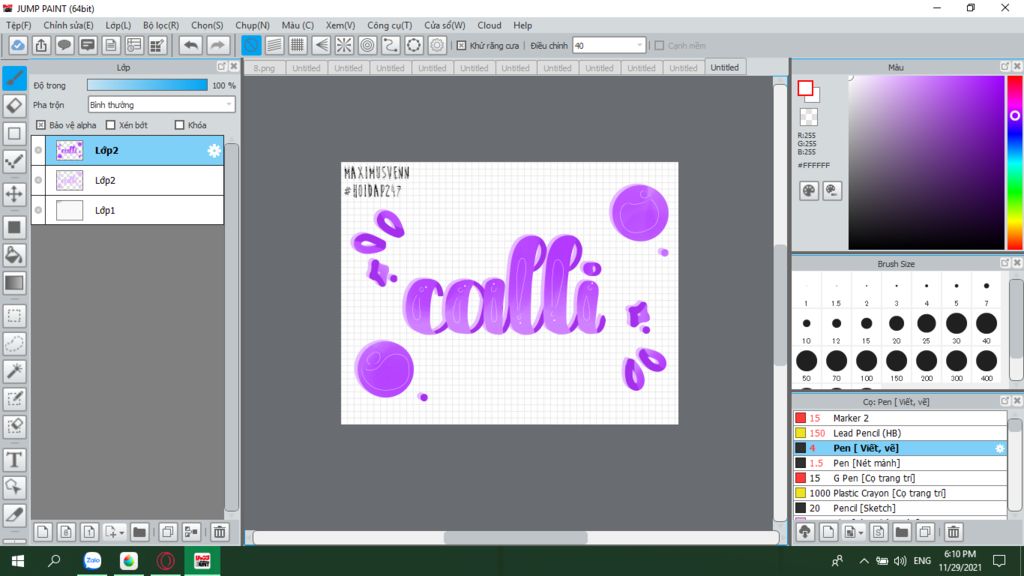Viewport: 1024px width, 576px height.
Task: Select the Brush tool in left toolbar
Action: tap(14, 78)
